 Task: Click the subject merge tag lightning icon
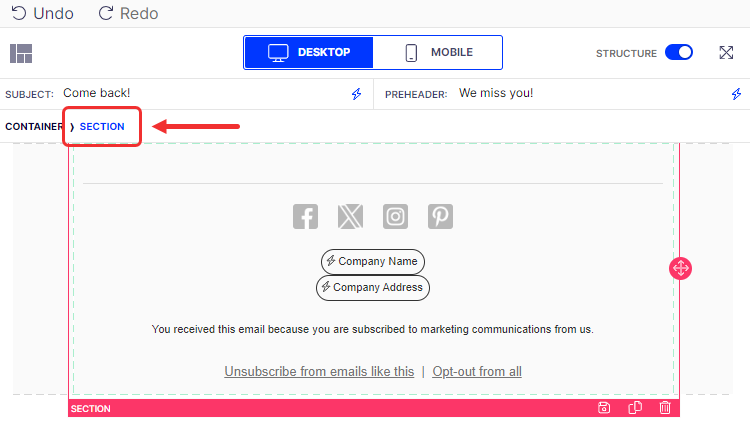(356, 94)
